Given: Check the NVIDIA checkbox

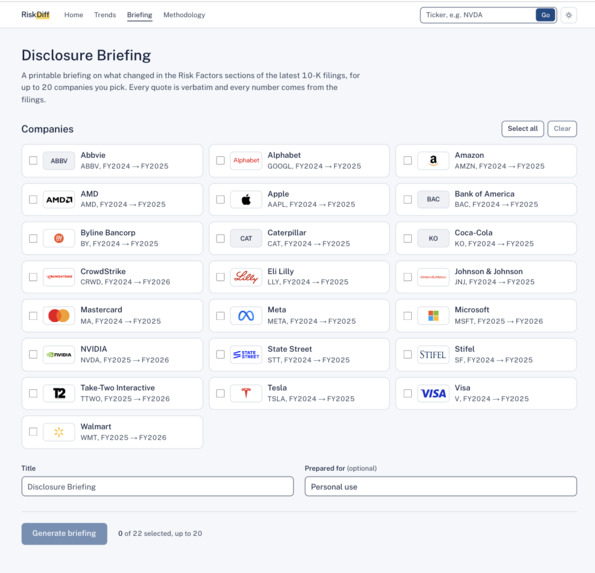Looking at the screenshot, I should [33, 355].
